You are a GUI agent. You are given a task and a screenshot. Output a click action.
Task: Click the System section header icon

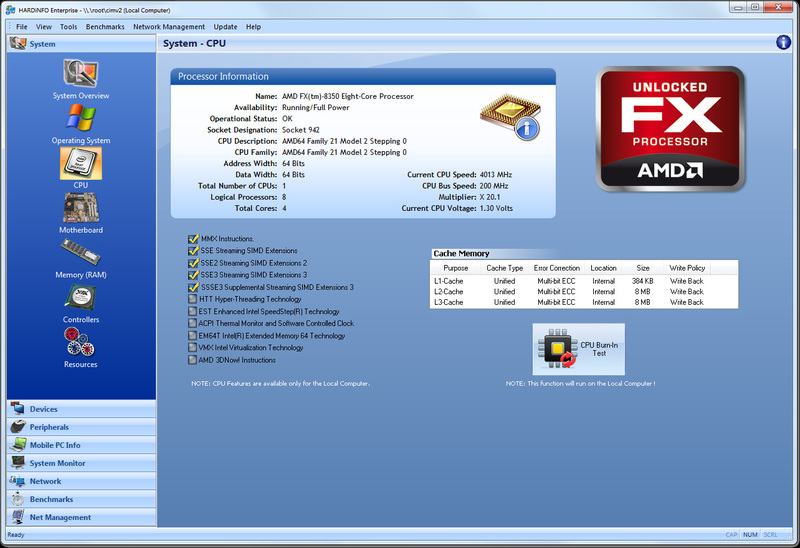(18, 43)
